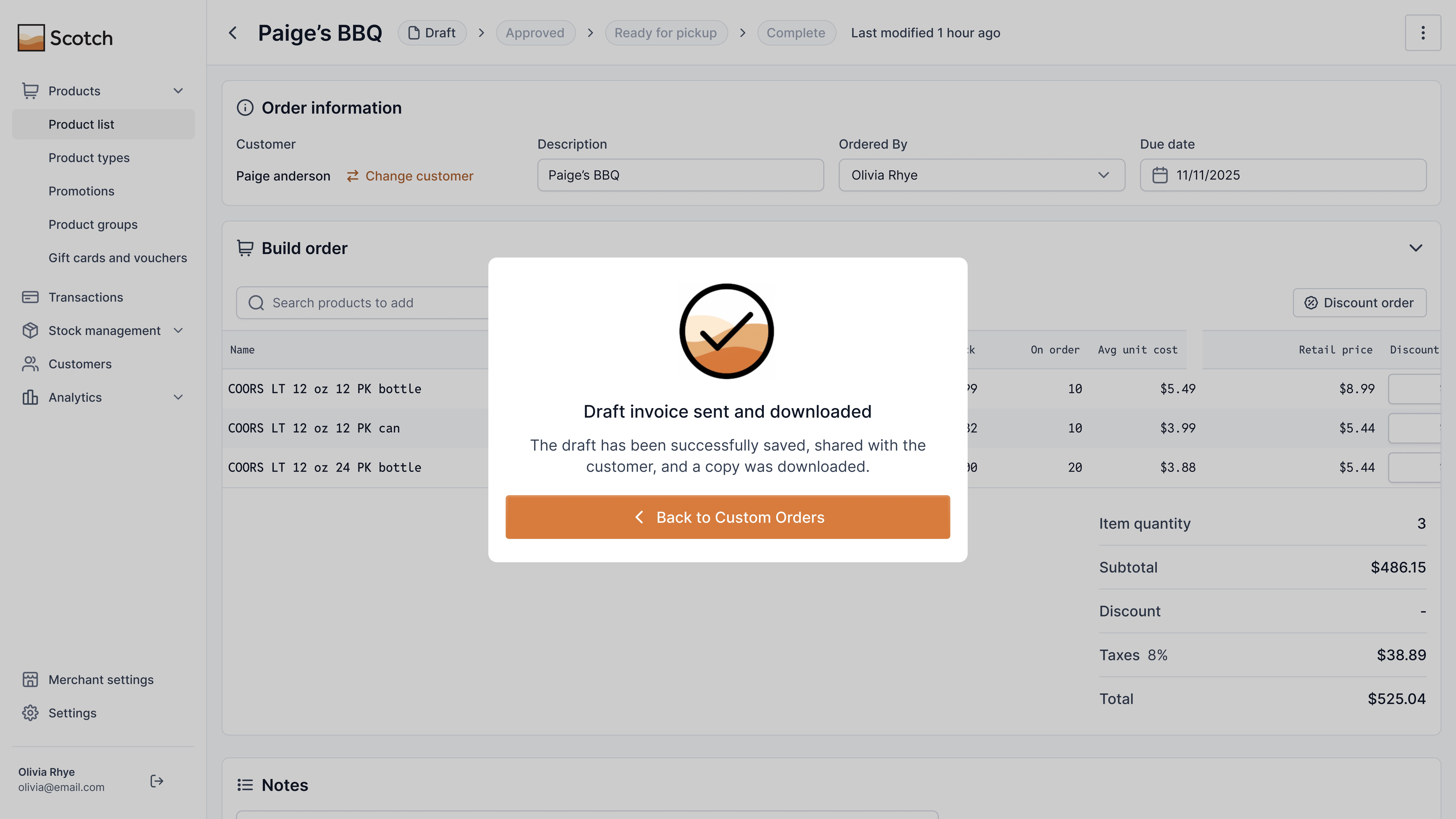The image size is (1456, 819).
Task: Click the calendar icon in Due date
Action: pyautogui.click(x=1160, y=175)
